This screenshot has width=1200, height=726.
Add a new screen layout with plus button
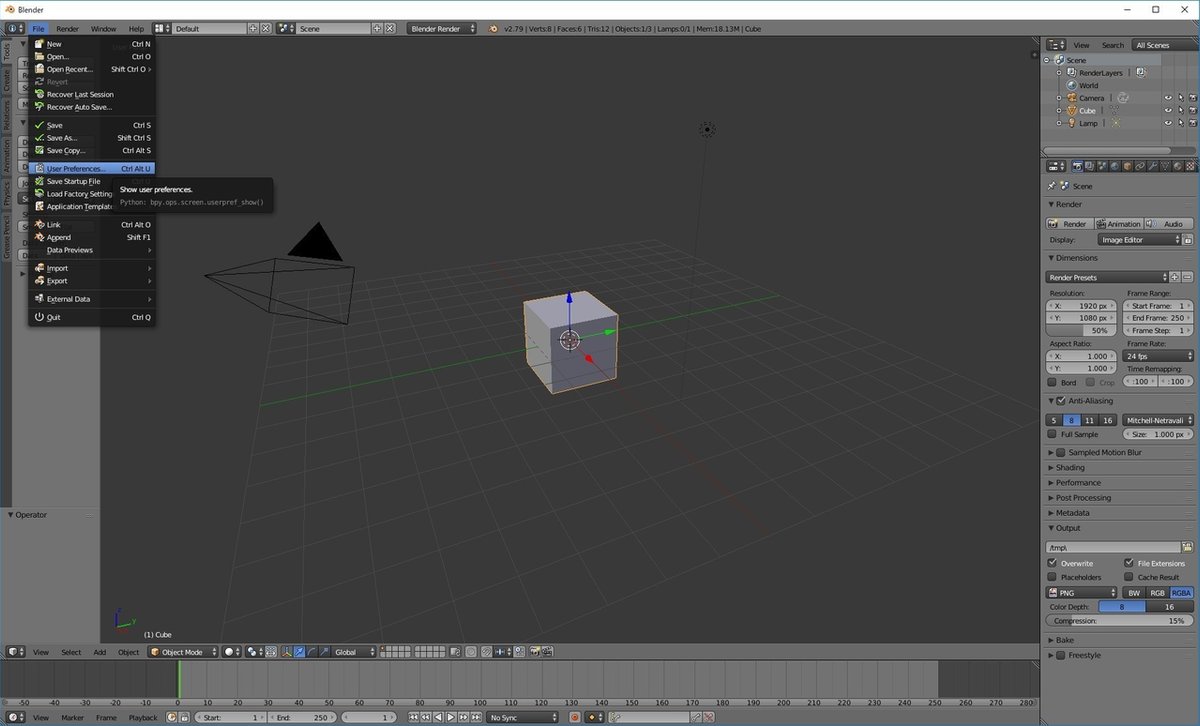(x=253, y=29)
